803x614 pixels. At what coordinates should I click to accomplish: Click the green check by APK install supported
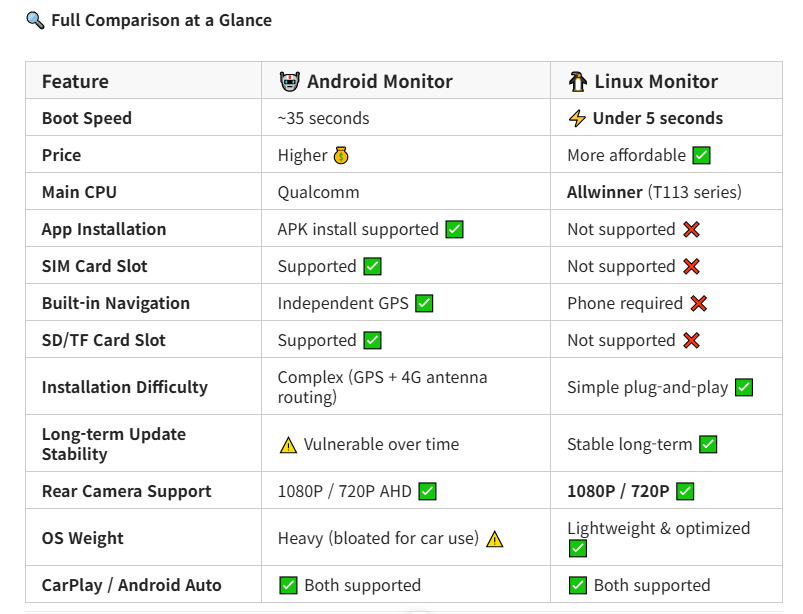tap(454, 230)
